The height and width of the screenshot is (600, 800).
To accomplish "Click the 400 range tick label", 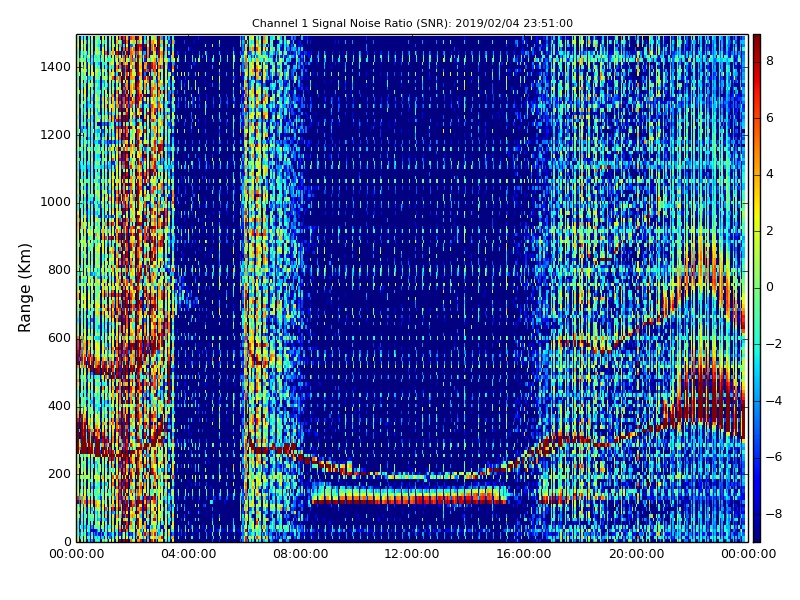I will pos(59,406).
